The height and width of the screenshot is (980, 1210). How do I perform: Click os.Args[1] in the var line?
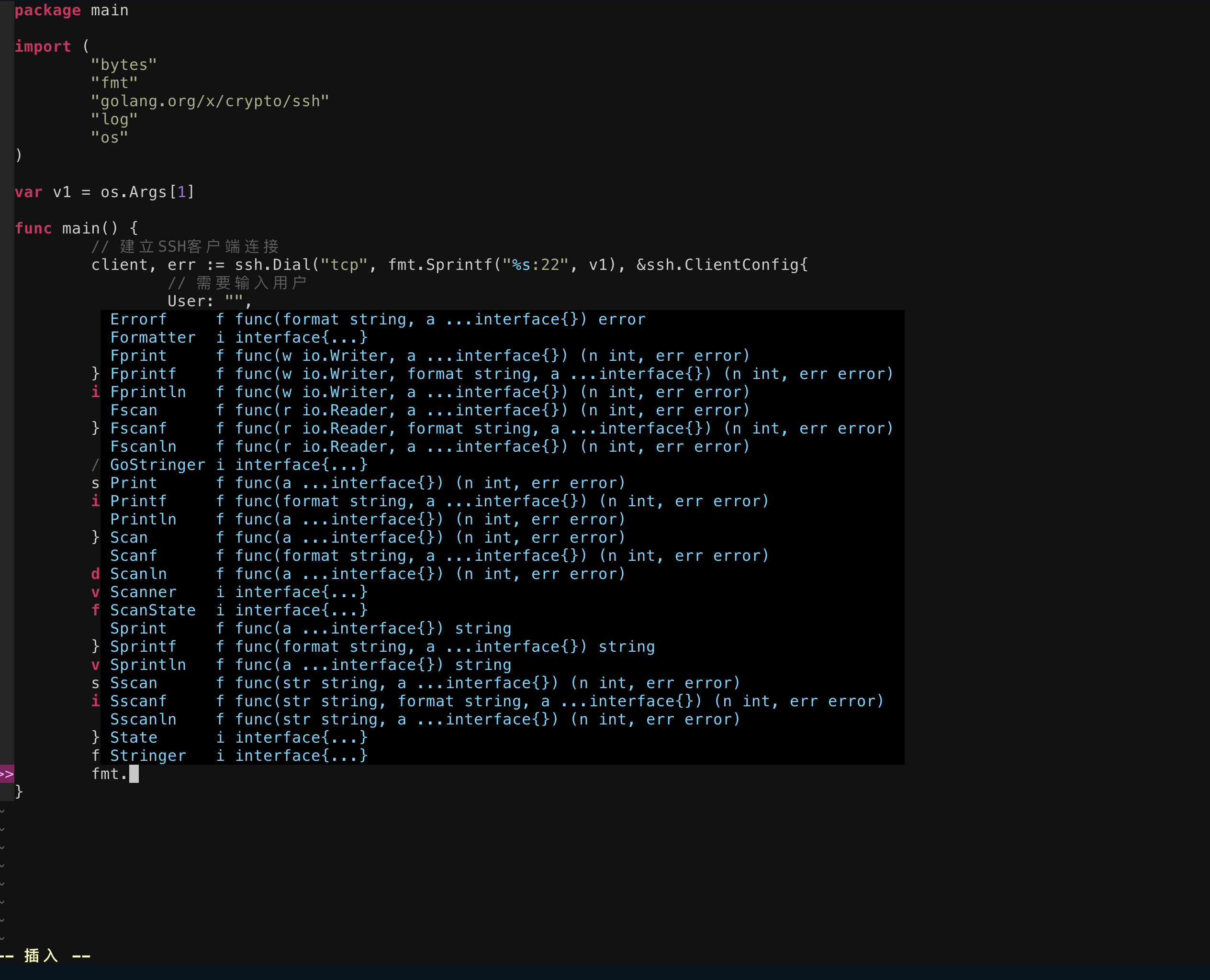pos(147,192)
